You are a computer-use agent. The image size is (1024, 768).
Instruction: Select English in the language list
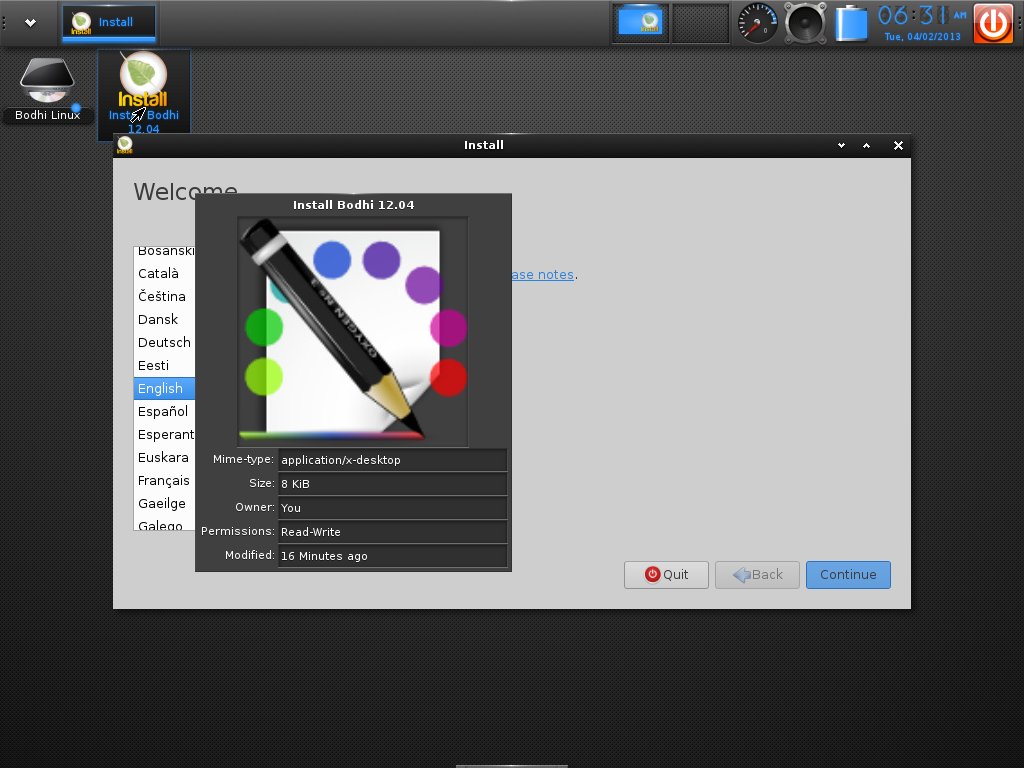pyautogui.click(x=164, y=388)
